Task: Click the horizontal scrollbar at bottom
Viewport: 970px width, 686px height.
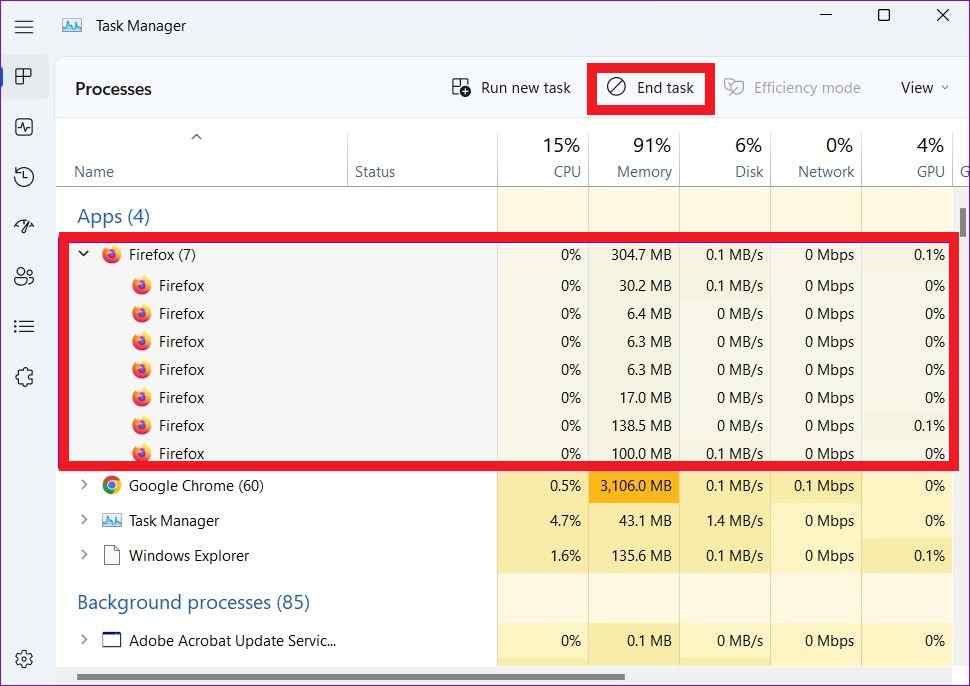Action: pyautogui.click(x=351, y=677)
